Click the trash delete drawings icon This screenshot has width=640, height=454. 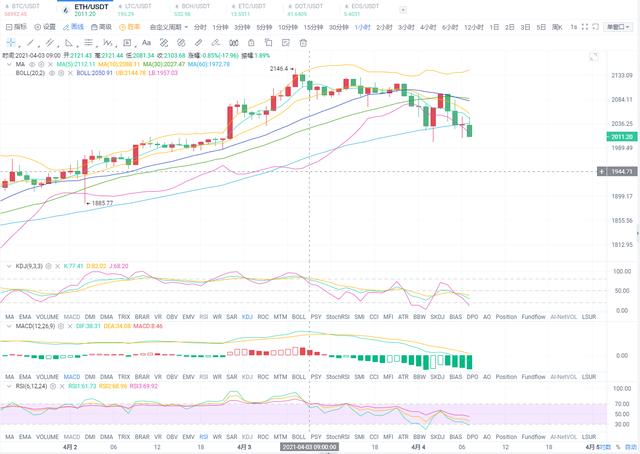303,42
